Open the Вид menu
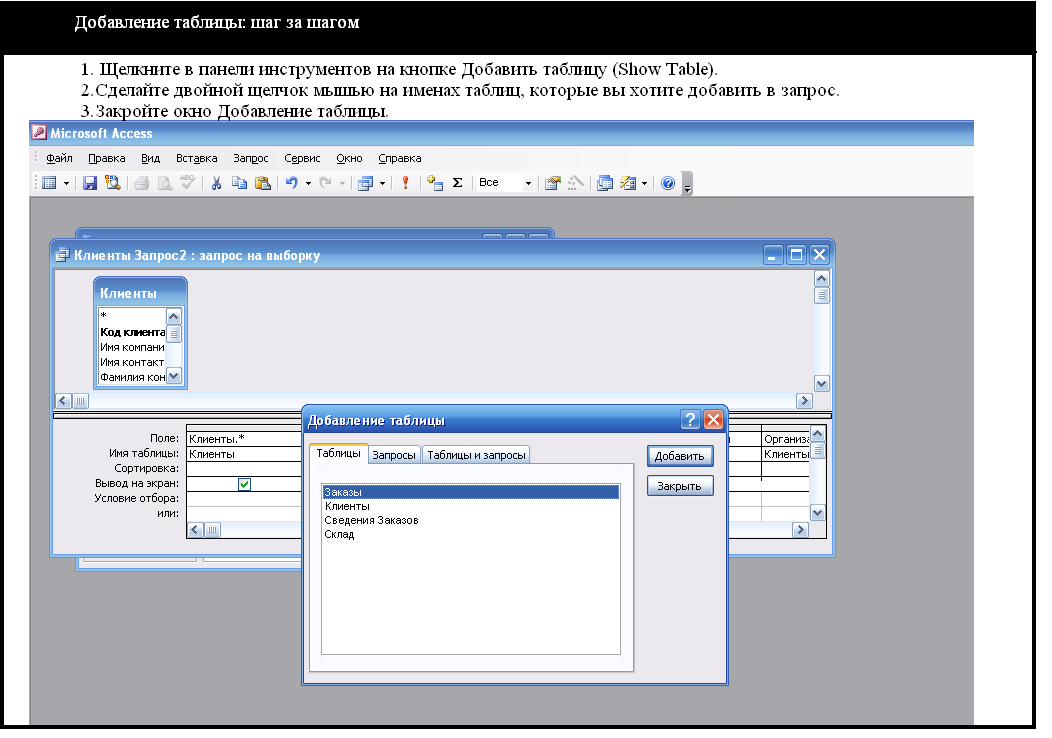1052x738 pixels. pos(150,158)
